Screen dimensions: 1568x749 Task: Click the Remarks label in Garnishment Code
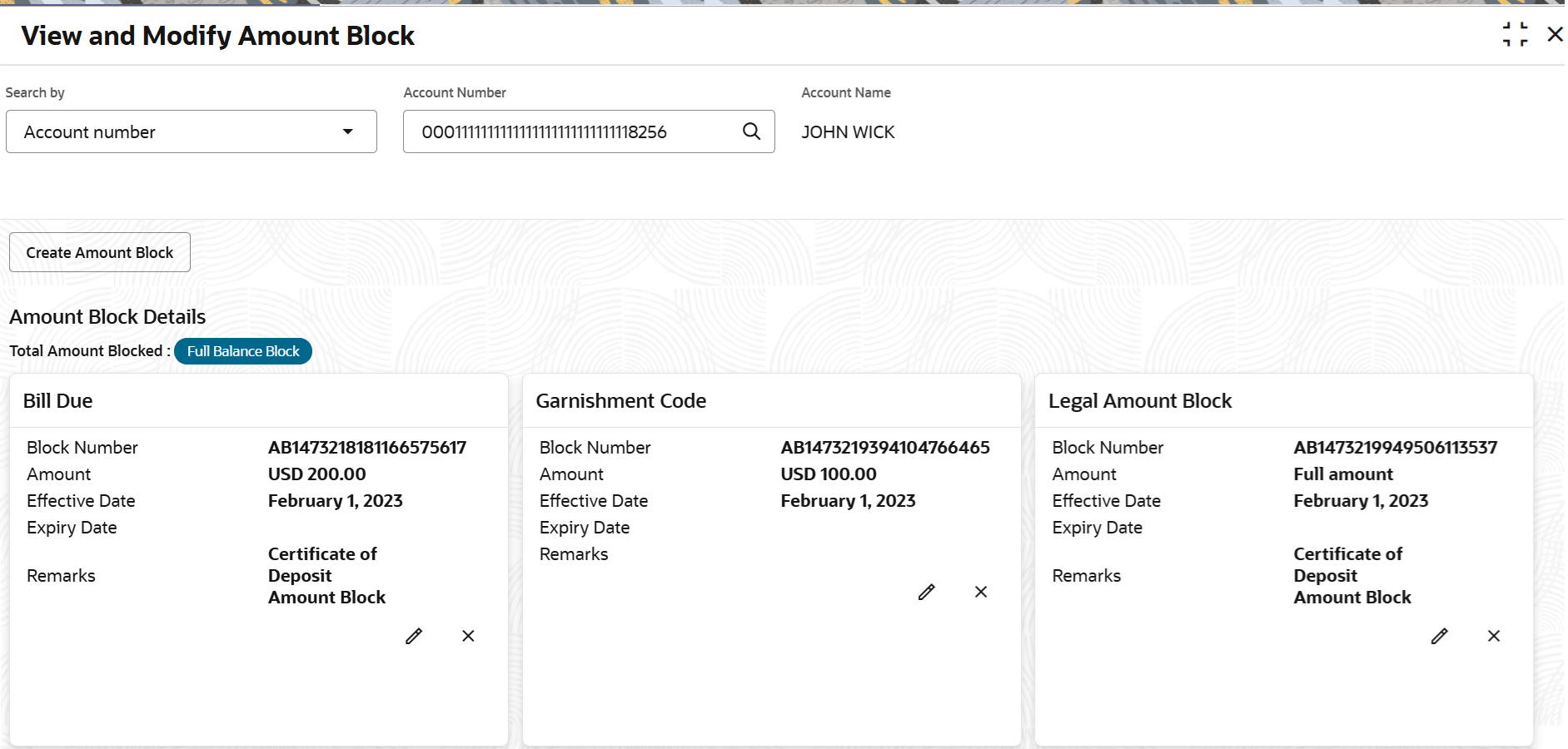(574, 554)
